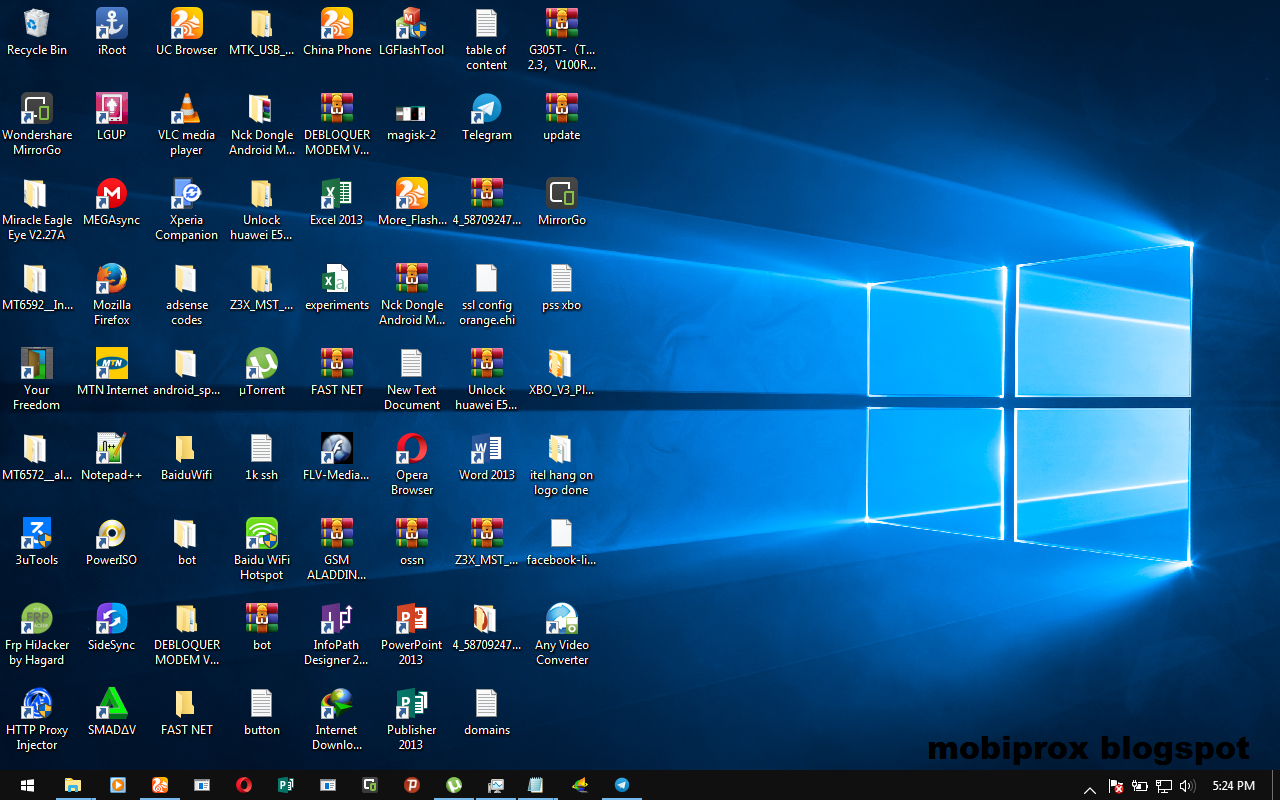Select the Notepad++ shortcut
This screenshot has height=800, width=1280.
111,450
